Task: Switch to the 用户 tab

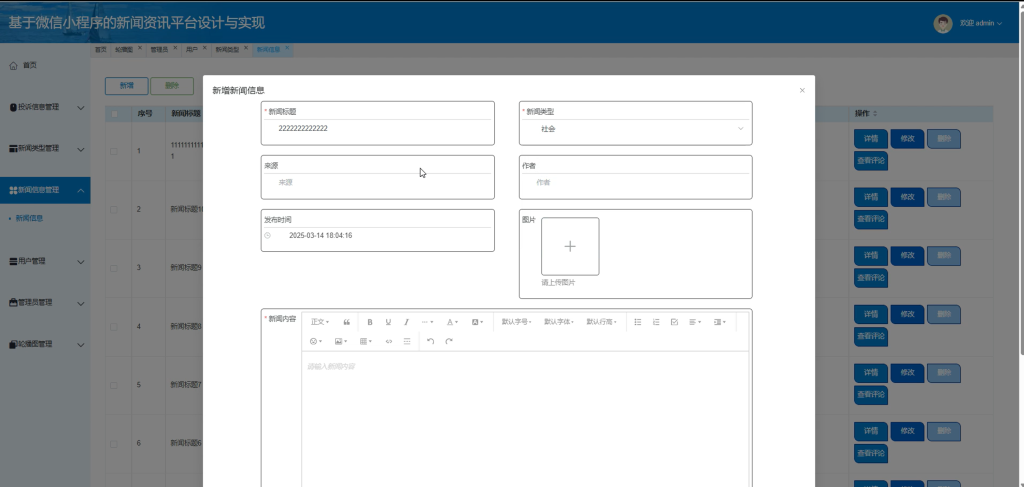Action: tap(191, 50)
